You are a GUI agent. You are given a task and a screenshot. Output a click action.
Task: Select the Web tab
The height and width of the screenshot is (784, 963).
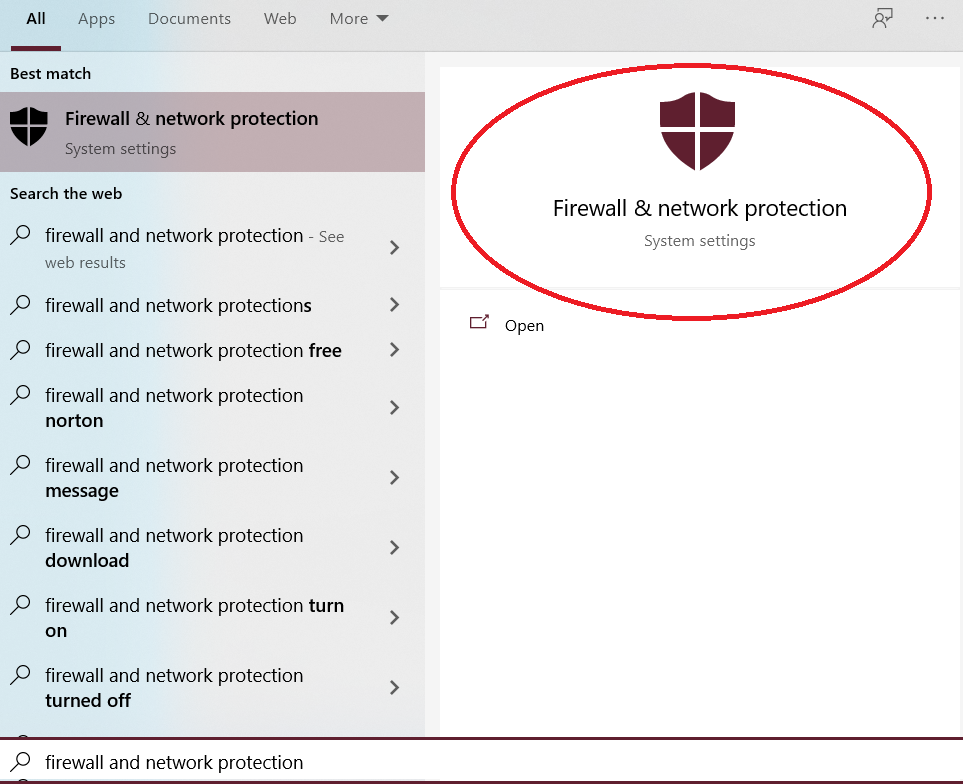click(280, 19)
